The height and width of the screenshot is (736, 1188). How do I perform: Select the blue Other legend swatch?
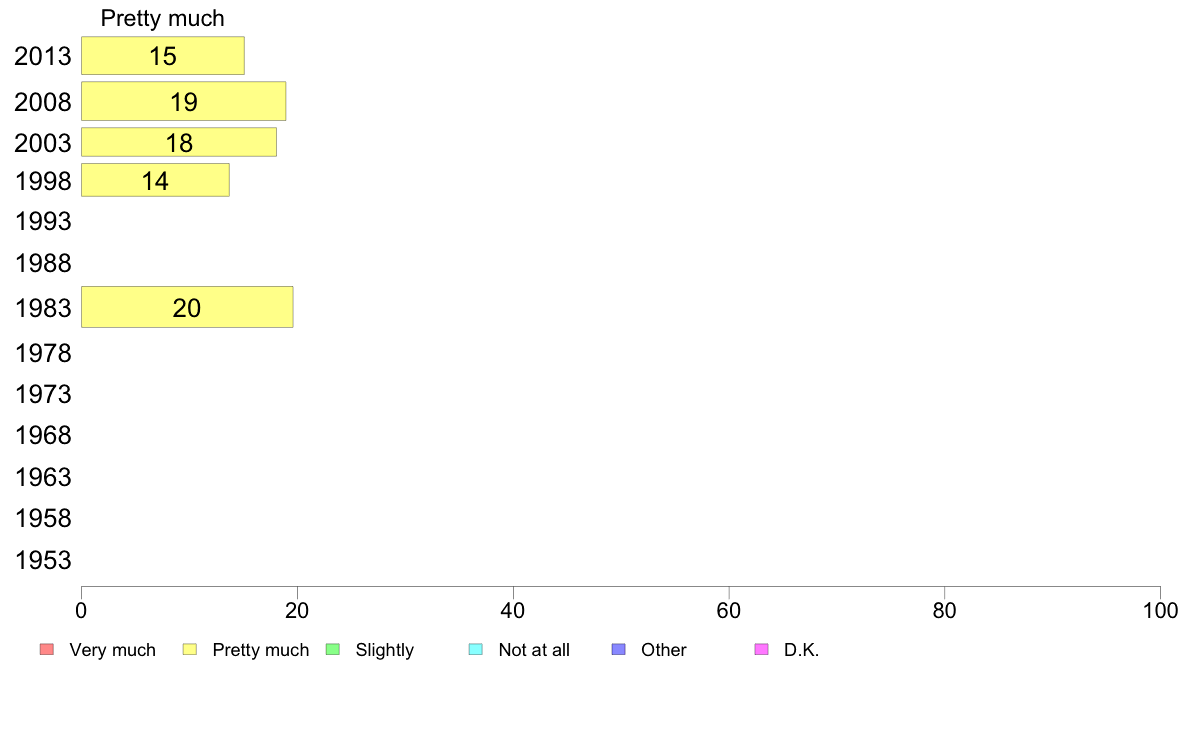pyautogui.click(x=618, y=650)
